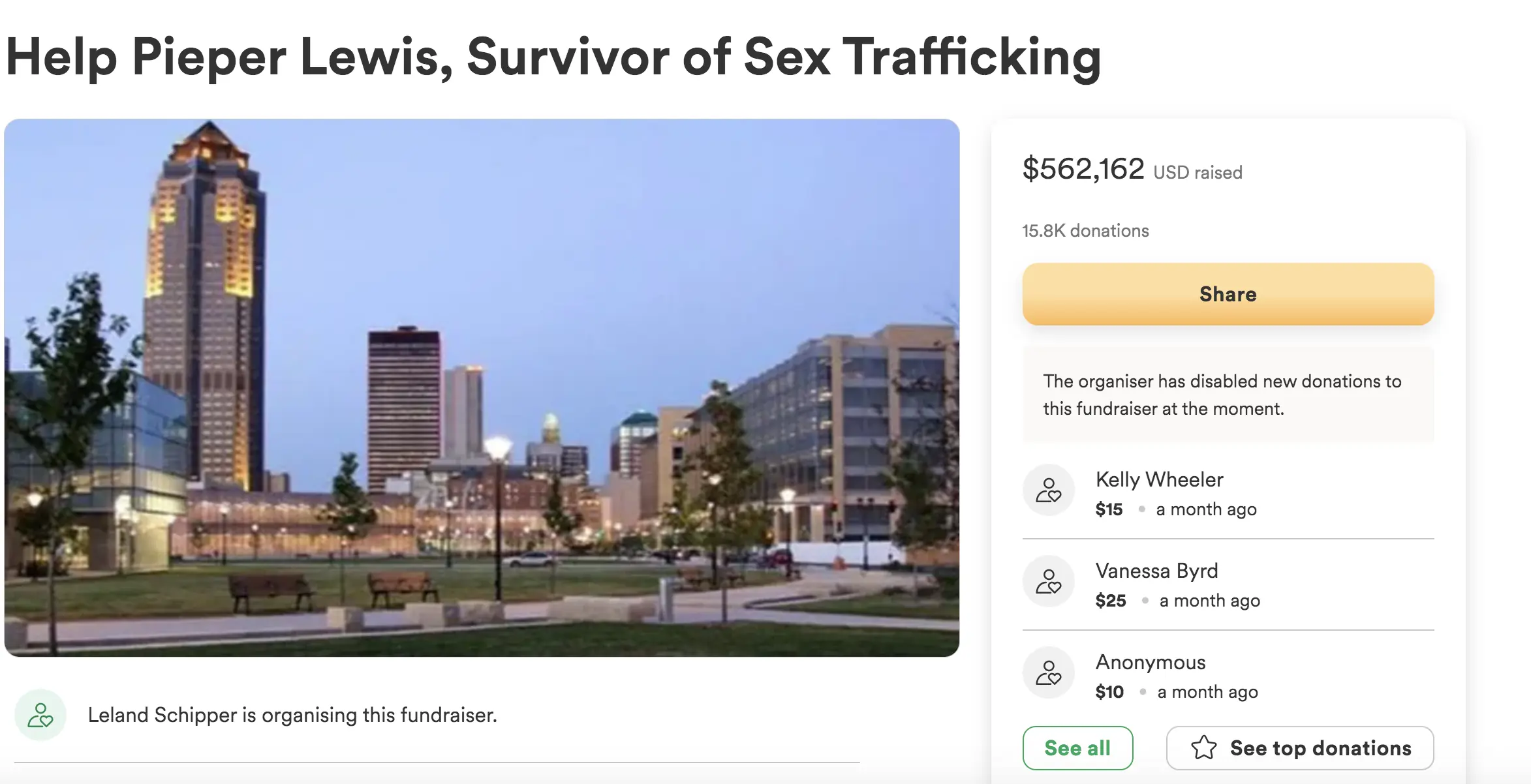Click the 15.8K donations count
Image resolution: width=1531 pixels, height=784 pixels.
[1085, 231]
